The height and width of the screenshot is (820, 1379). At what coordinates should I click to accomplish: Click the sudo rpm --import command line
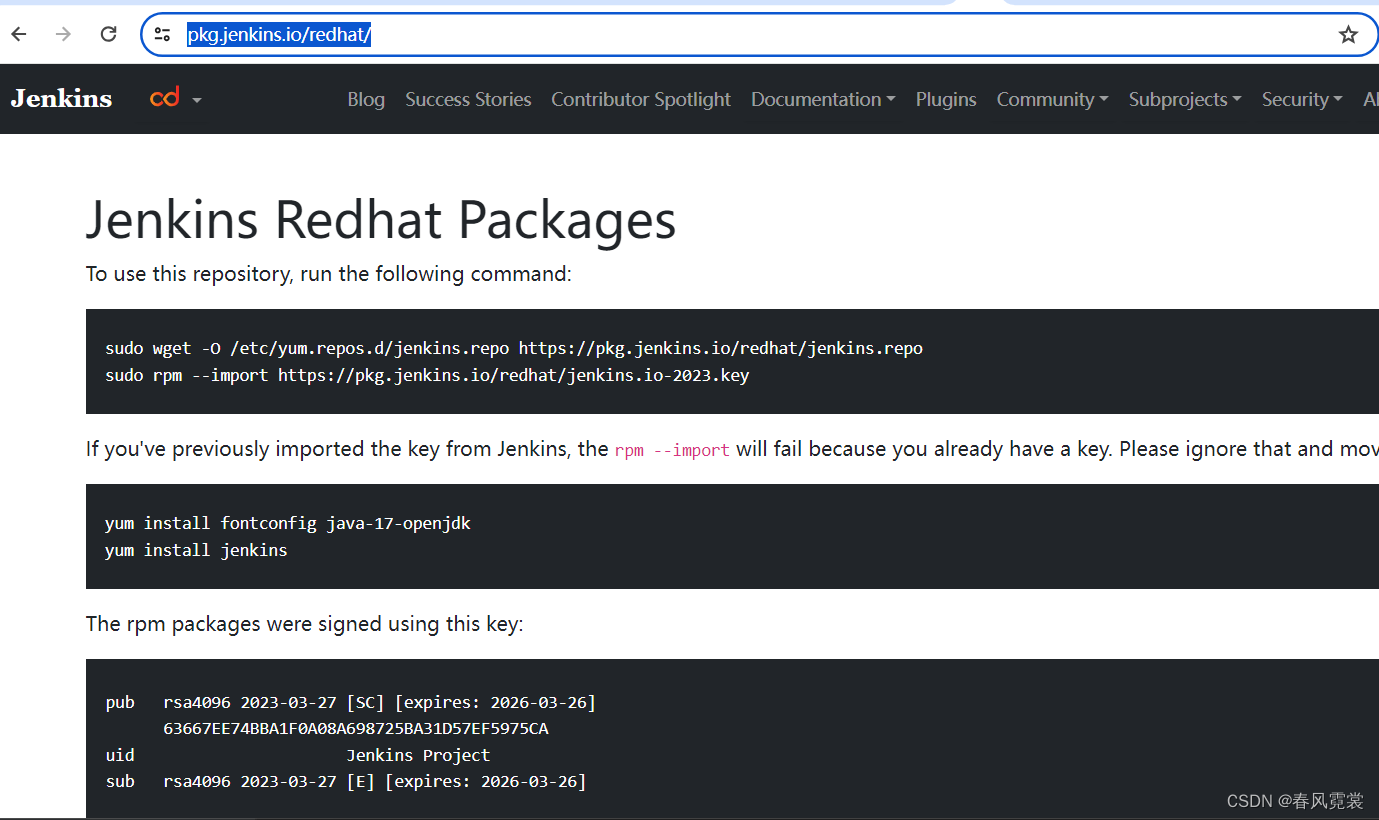(x=427, y=375)
